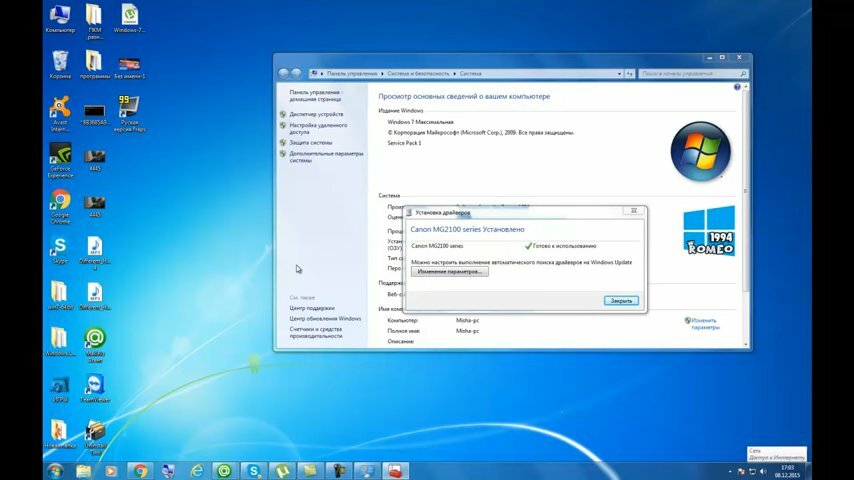Open Mail.Ru Agent from the taskbar

224,471
